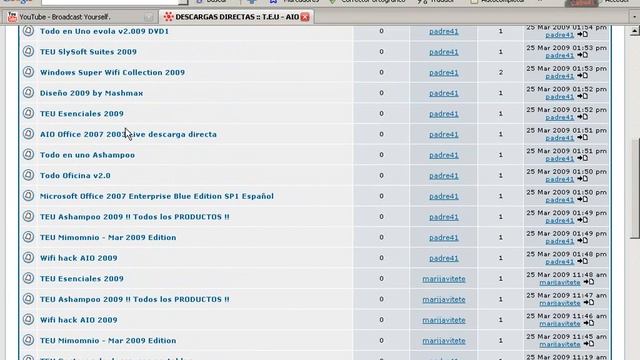Viewport: 640px width, 360px height.
Task: Jump to latest post arrow for TEU SlySoft Suites
Action: tap(582, 55)
